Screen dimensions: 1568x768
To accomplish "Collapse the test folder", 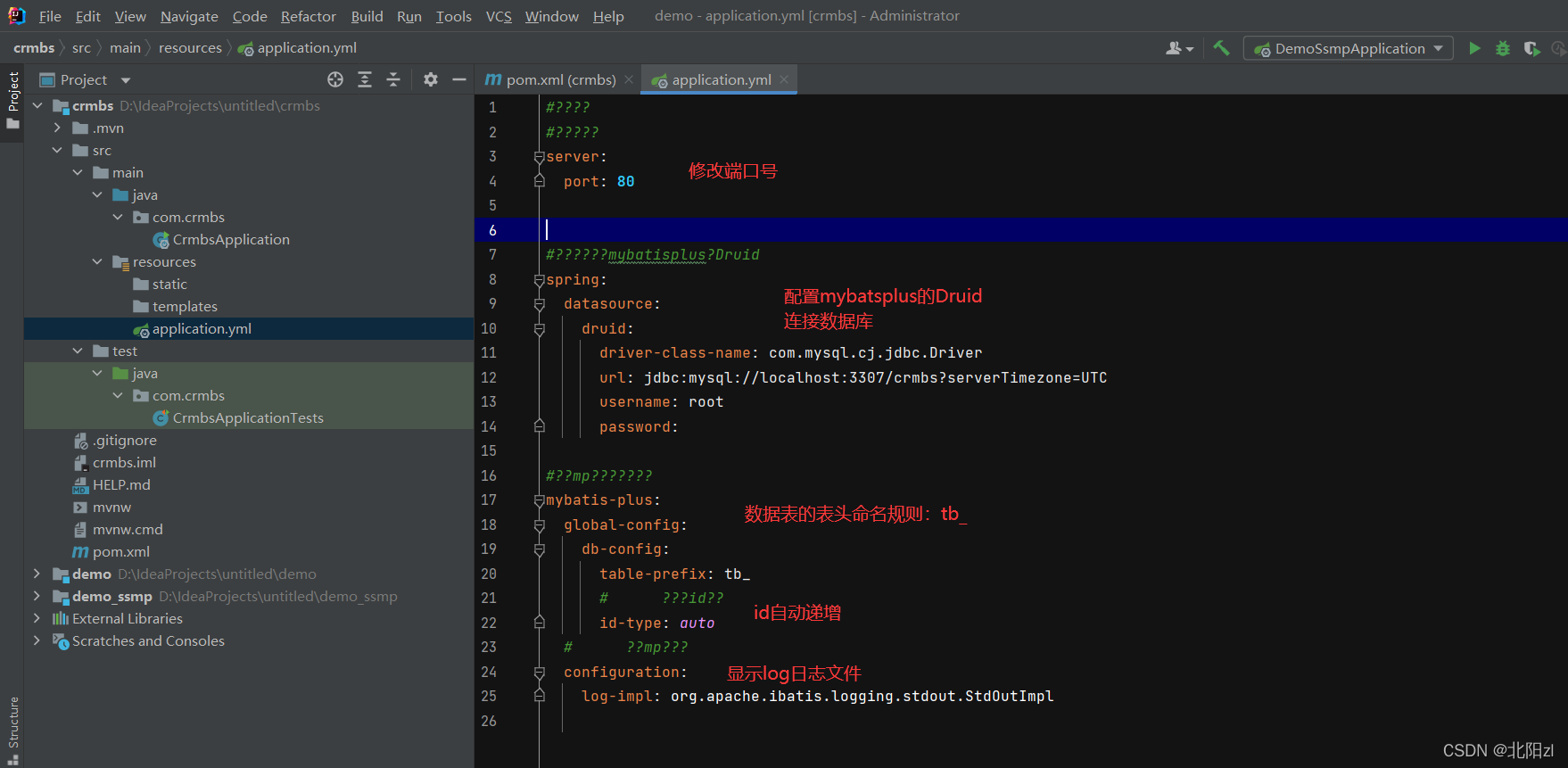I will click(x=78, y=351).
